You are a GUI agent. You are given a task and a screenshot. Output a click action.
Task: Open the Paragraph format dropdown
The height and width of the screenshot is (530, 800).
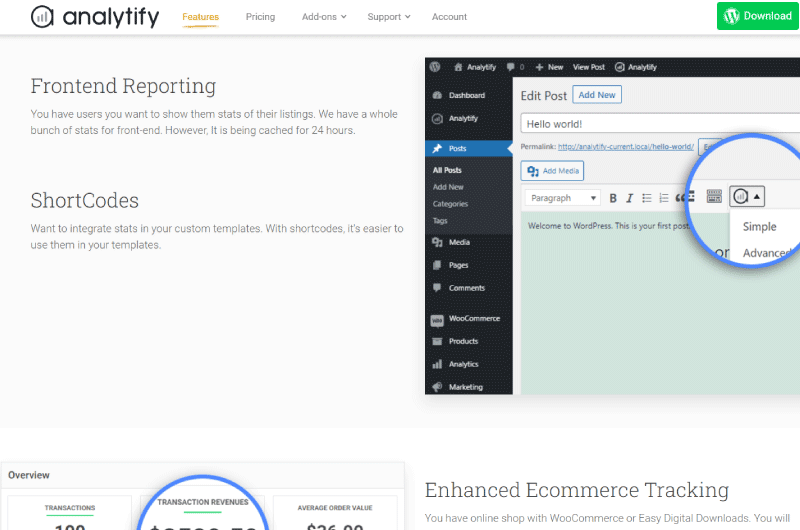[x=563, y=198]
